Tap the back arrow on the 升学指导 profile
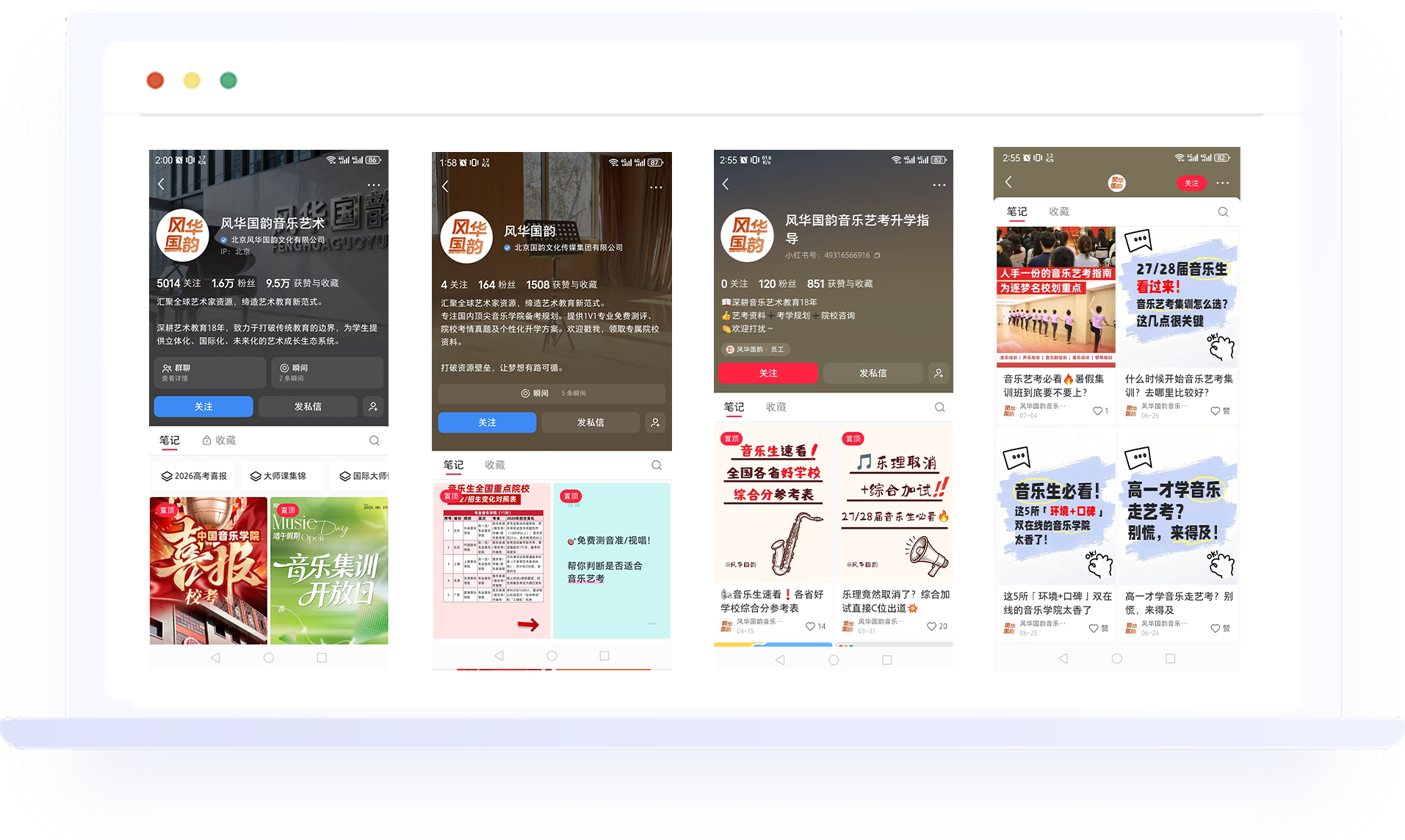The width and height of the screenshot is (1405, 840). point(726,184)
